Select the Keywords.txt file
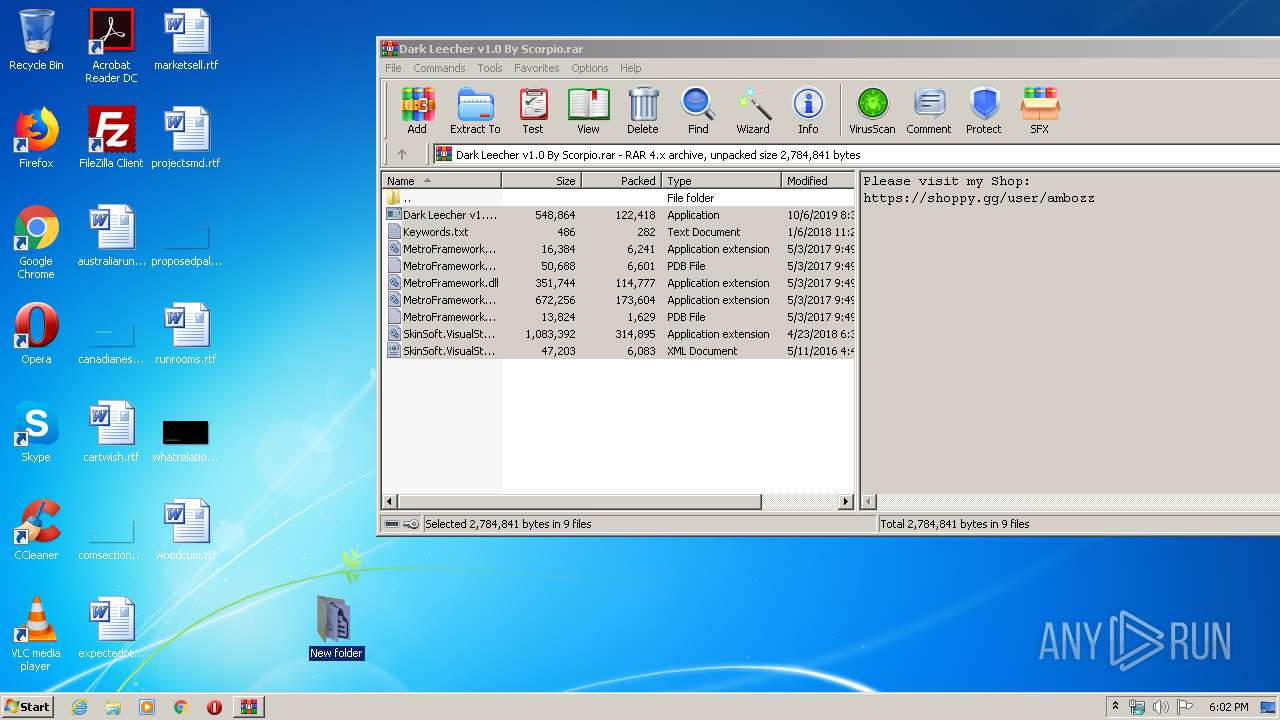This screenshot has height=720, width=1280. [619, 232]
